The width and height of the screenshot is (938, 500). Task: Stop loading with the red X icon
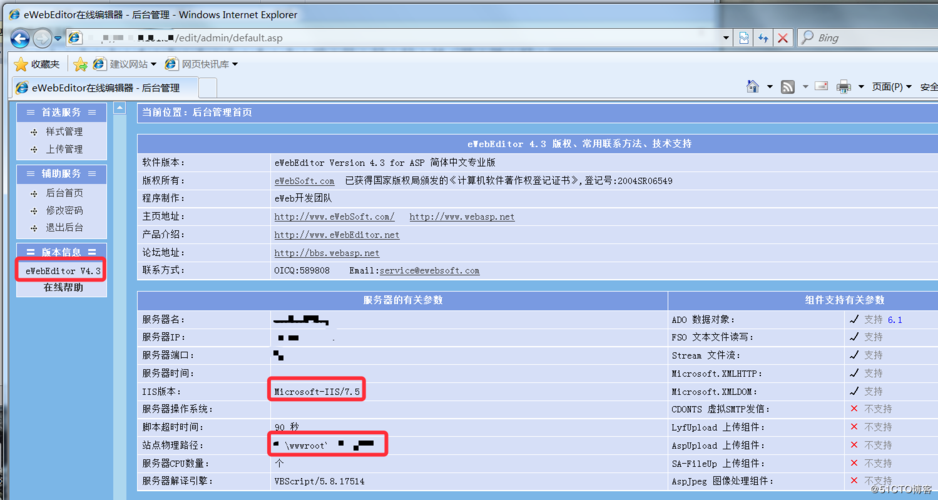[x=782, y=38]
